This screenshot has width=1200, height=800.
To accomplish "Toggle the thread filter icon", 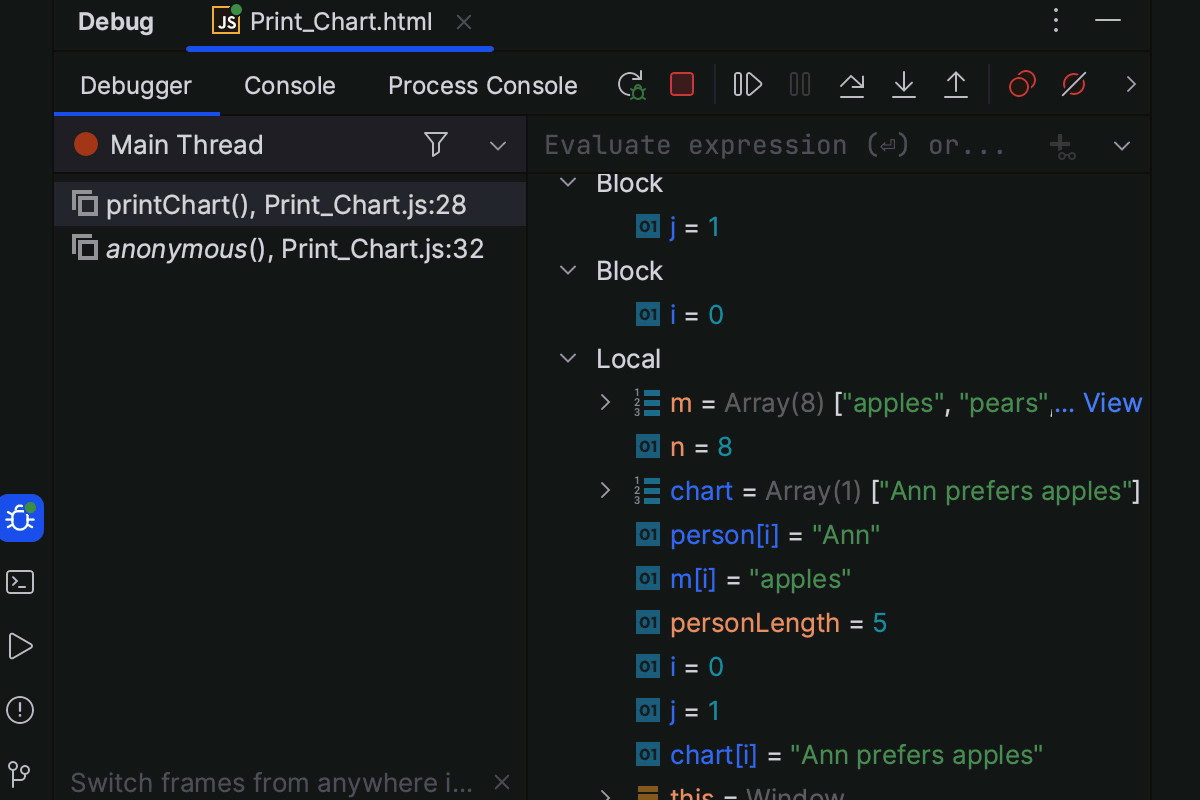I will click(x=436, y=144).
